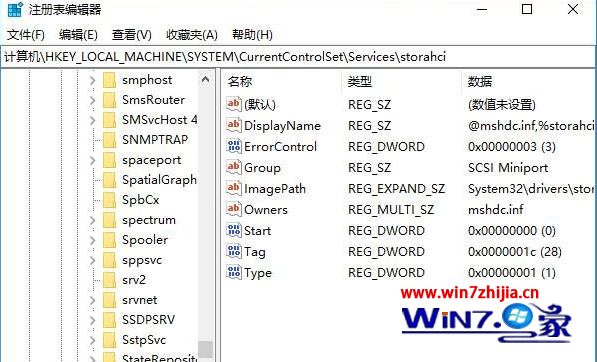This screenshot has width=597, height=362.
Task: Select the SSDPSRV folder icon
Action: [109, 320]
